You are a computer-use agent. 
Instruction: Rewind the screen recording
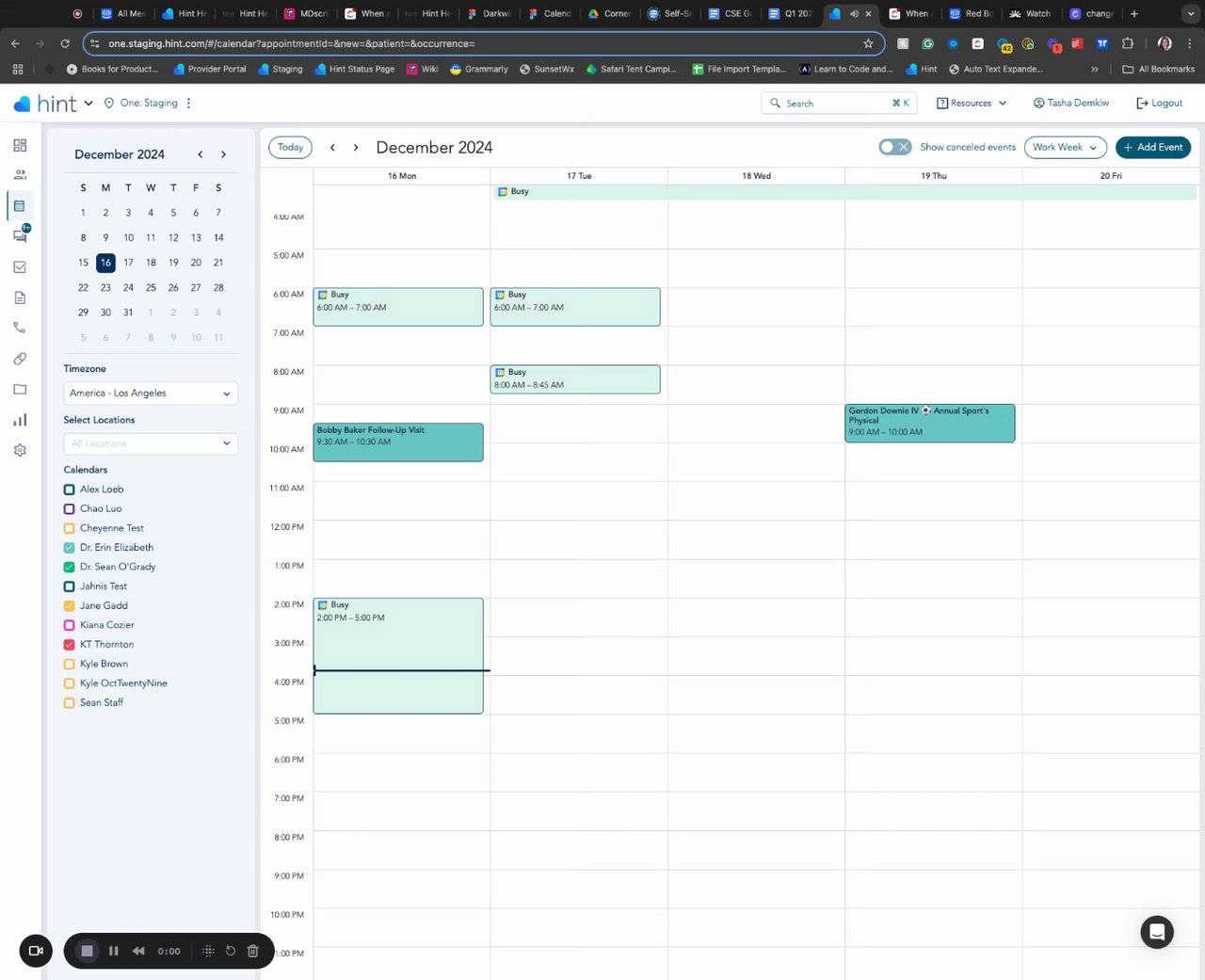coord(138,951)
